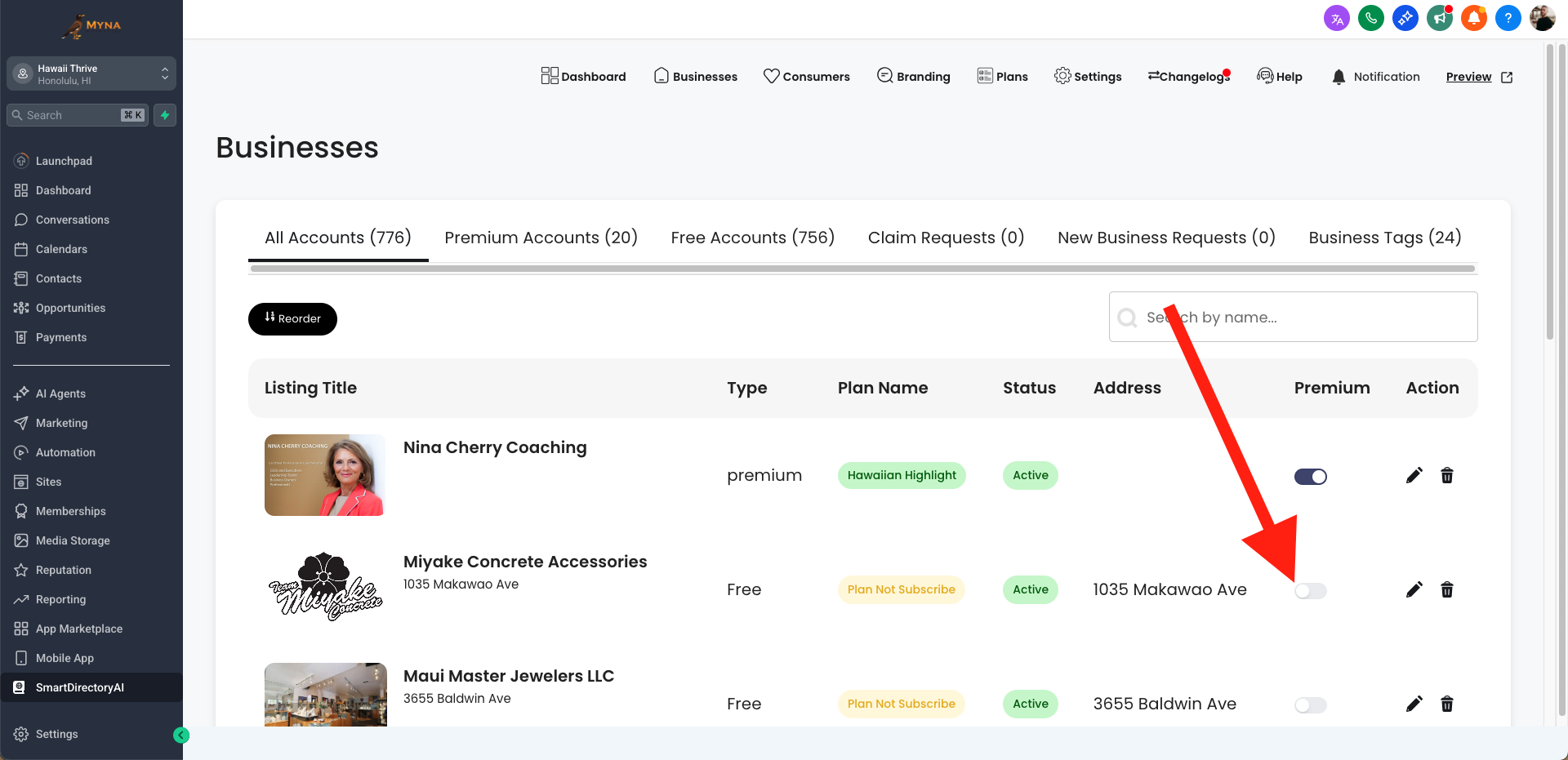Edit Nina Cherry Coaching with pencil icon

point(1414,475)
